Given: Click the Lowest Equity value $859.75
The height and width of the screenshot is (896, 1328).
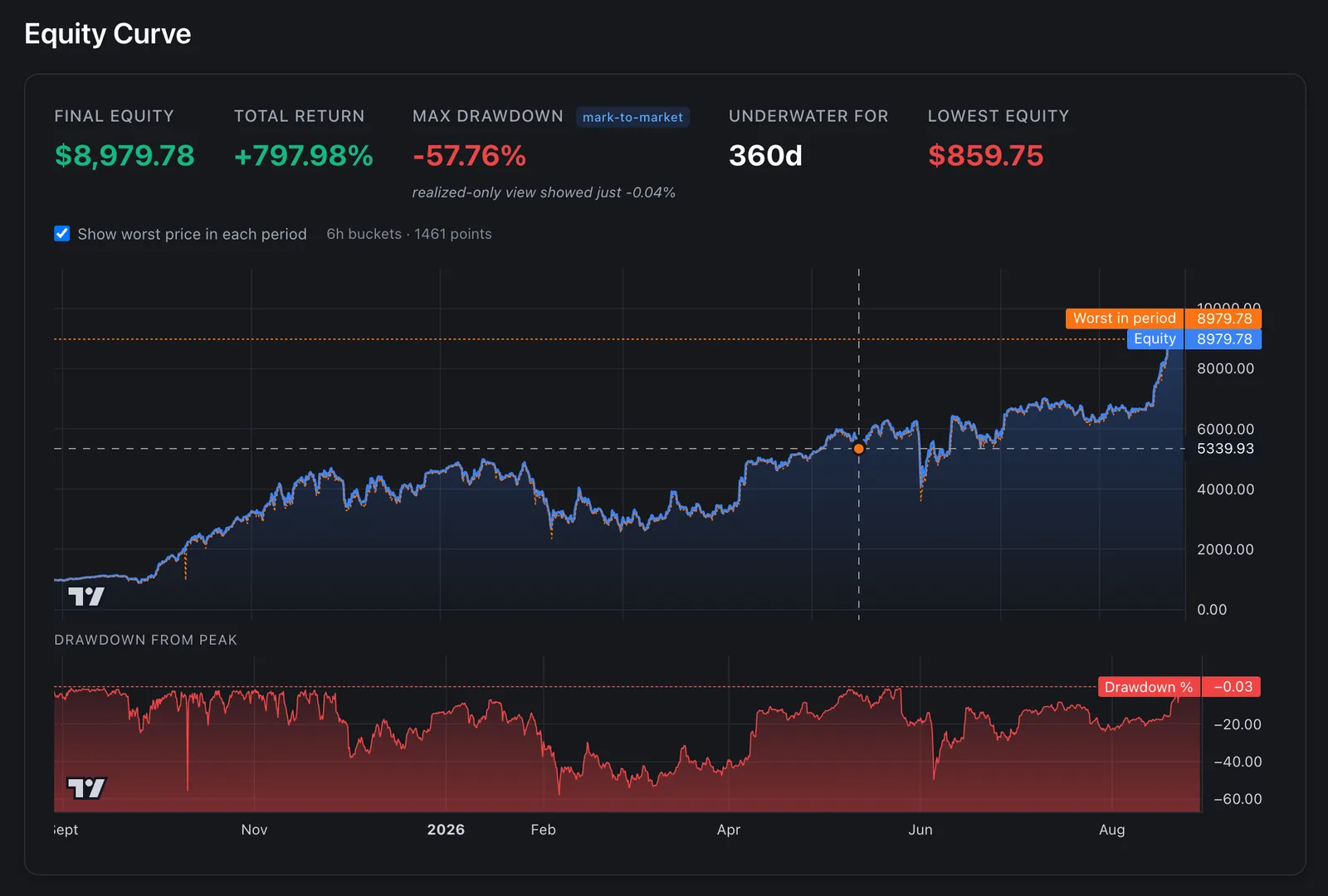Looking at the screenshot, I should (x=986, y=155).
